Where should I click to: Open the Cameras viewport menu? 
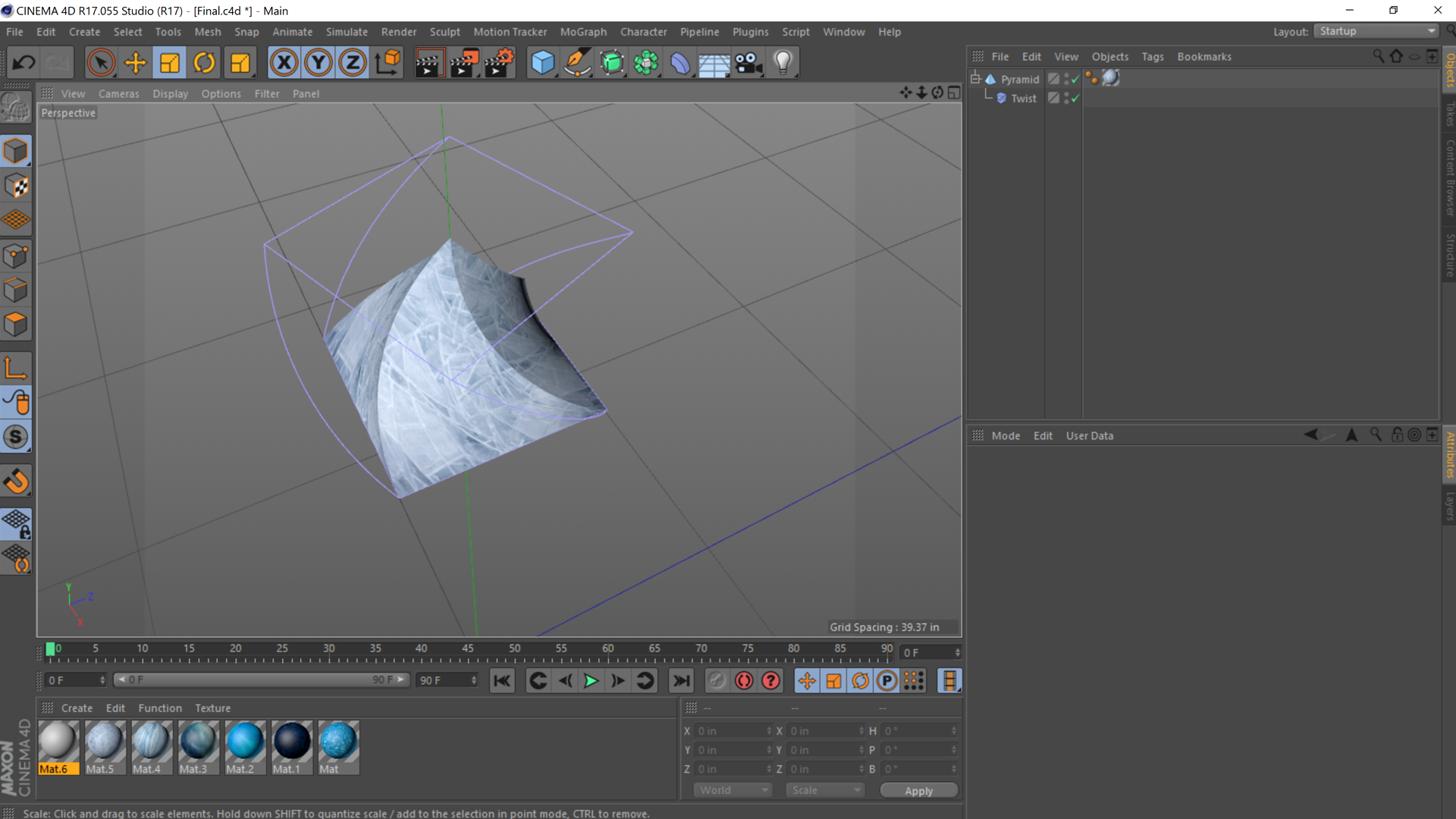click(x=118, y=93)
